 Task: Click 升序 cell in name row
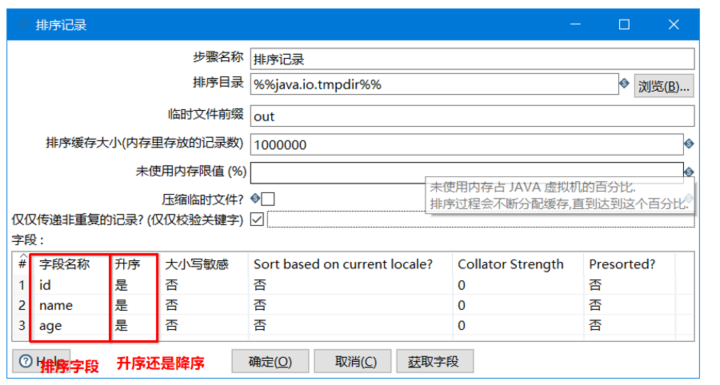134,305
